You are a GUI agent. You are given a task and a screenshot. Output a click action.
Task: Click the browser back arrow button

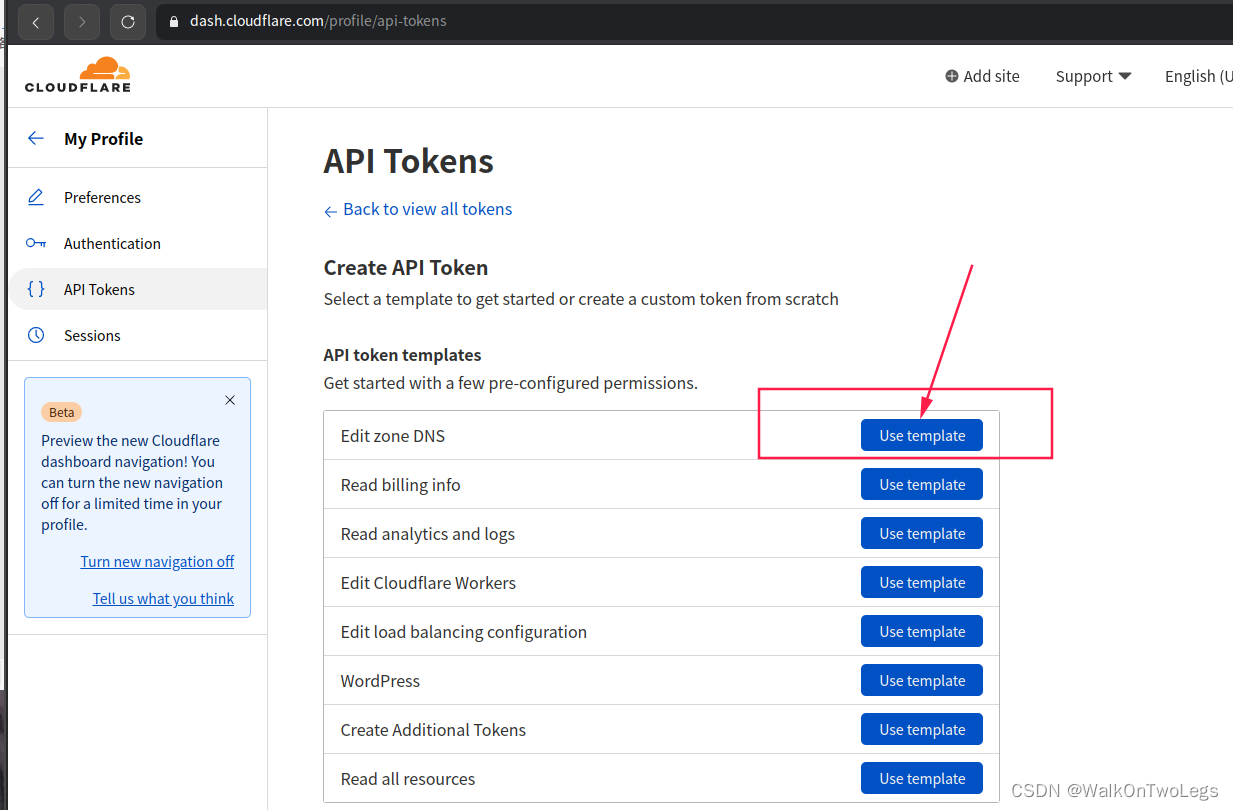tap(36, 21)
